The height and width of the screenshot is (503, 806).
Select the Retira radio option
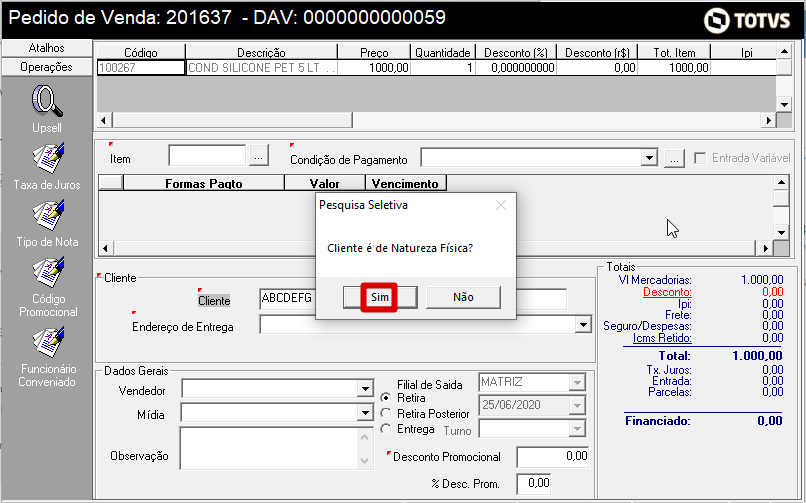coord(386,398)
